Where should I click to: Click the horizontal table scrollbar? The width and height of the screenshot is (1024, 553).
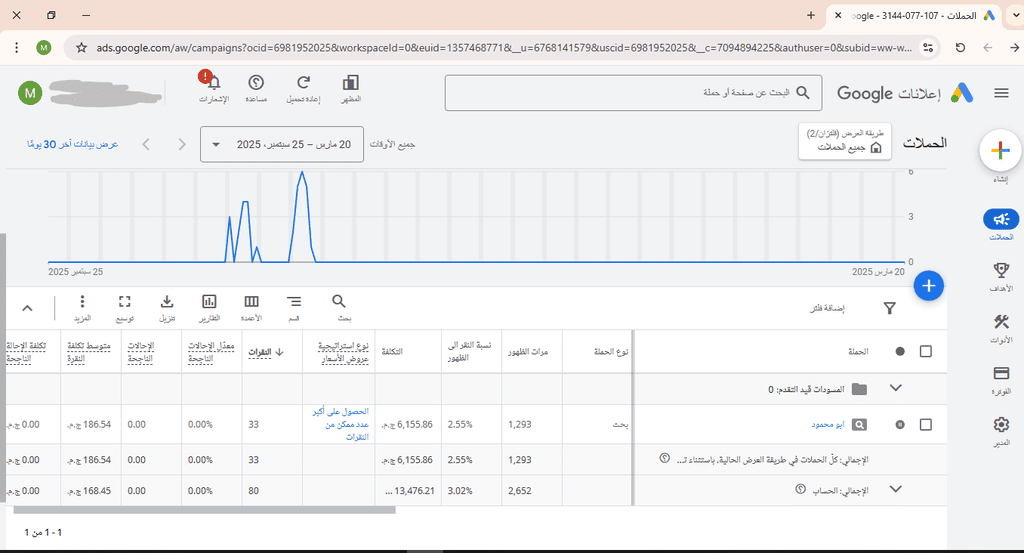click(x=204, y=510)
